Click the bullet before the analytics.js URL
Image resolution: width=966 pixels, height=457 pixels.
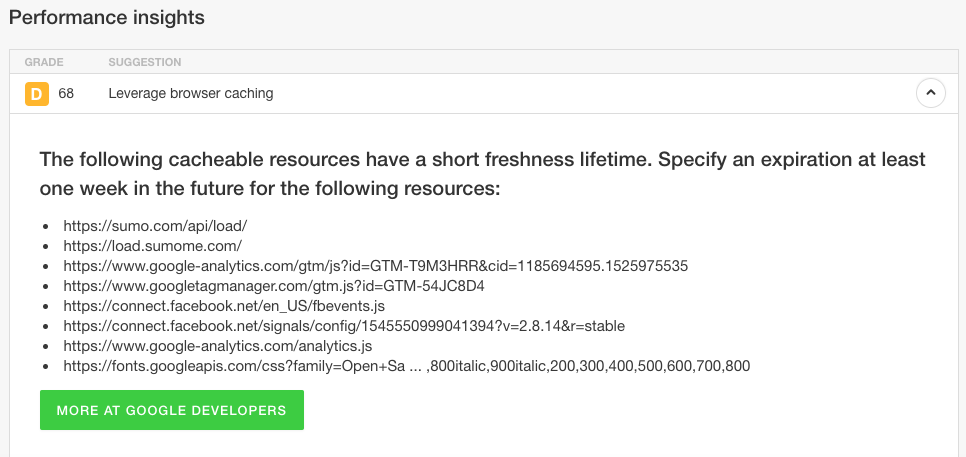tap(46, 347)
